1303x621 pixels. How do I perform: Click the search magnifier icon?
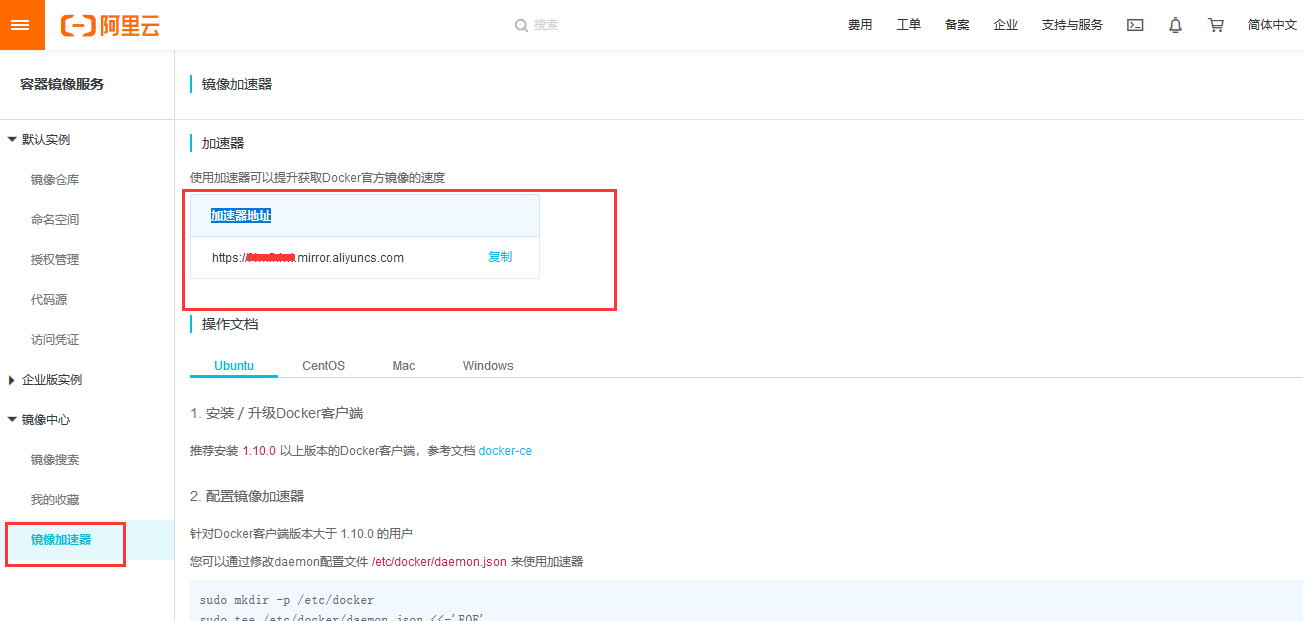(x=521, y=25)
